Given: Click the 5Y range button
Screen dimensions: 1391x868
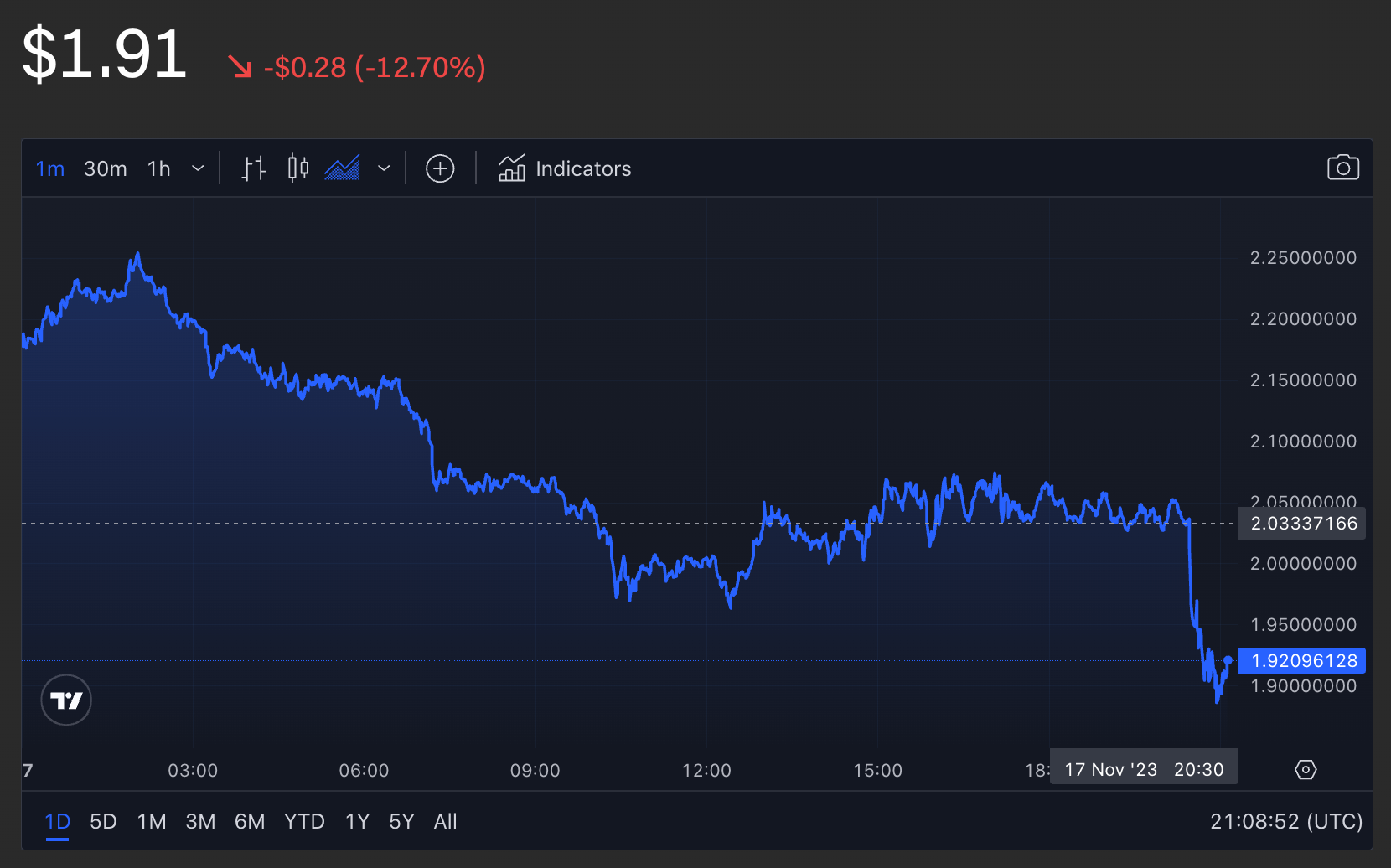Looking at the screenshot, I should [401, 822].
